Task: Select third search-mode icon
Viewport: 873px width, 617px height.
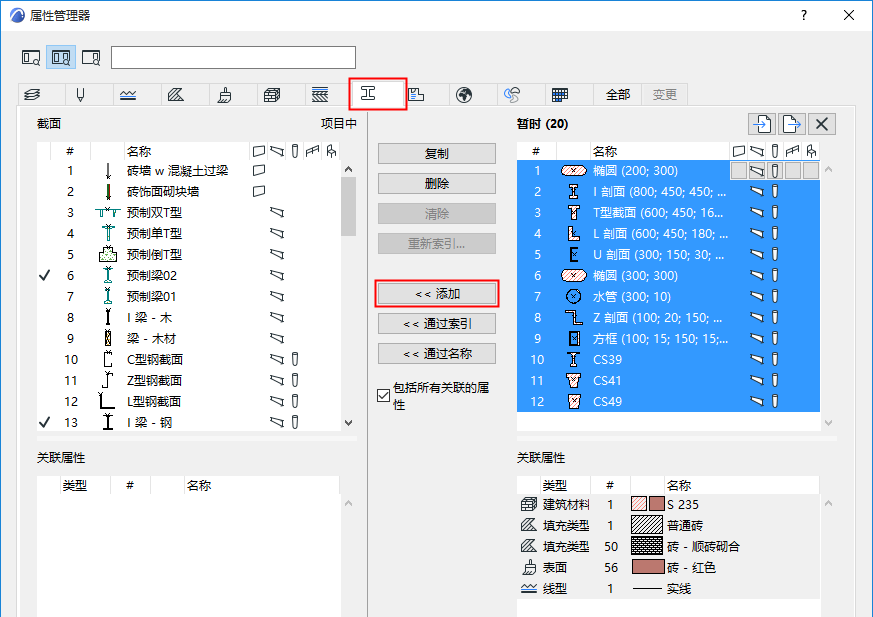Action: [91, 57]
